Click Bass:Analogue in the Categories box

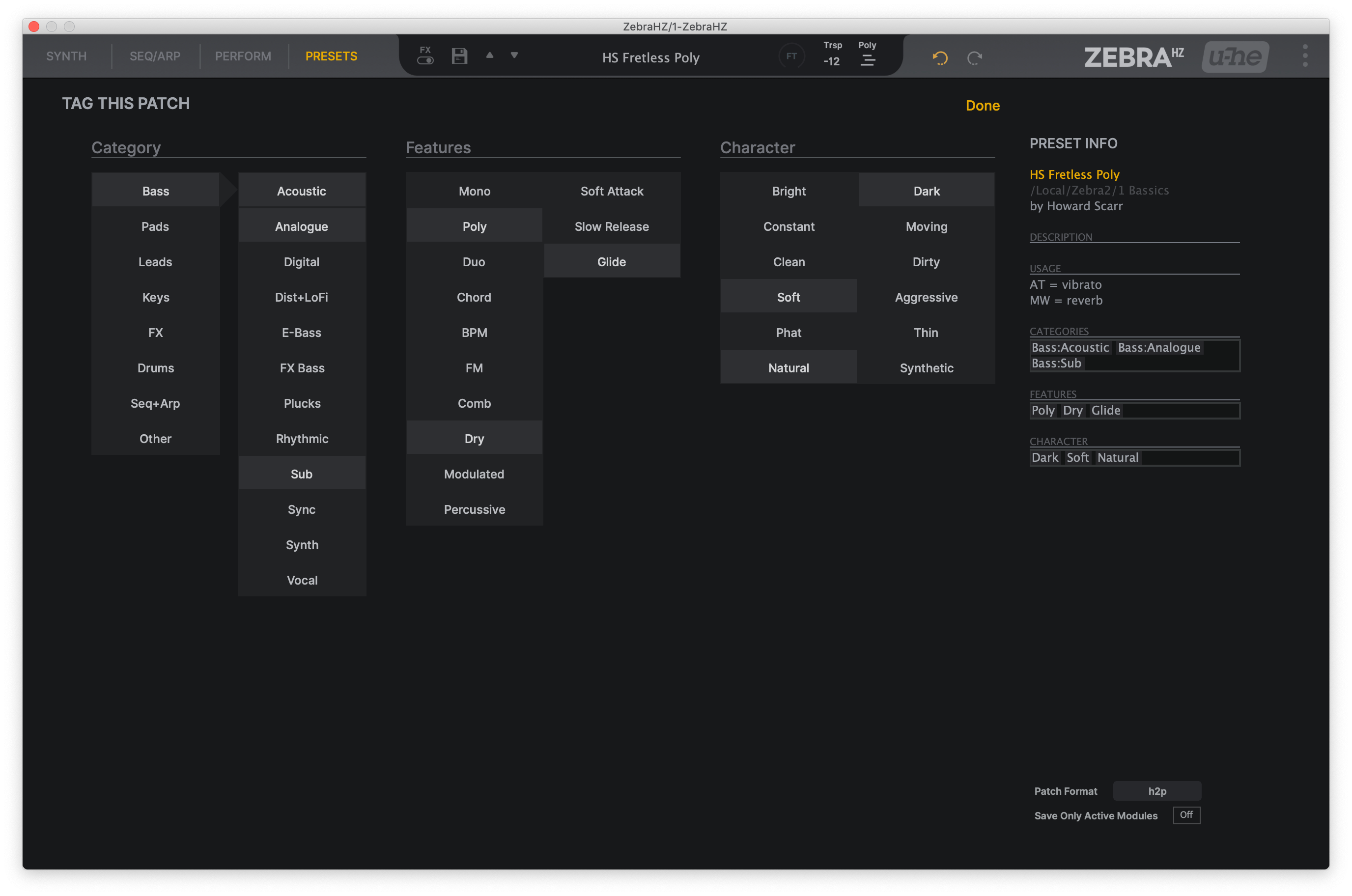click(x=1159, y=347)
